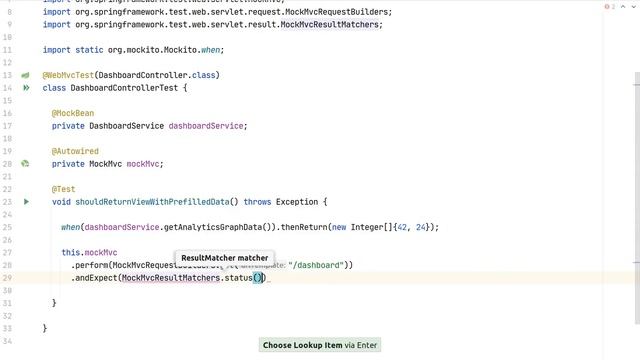Click the andExpect method call
The height and width of the screenshot is (360, 640).
point(97,278)
